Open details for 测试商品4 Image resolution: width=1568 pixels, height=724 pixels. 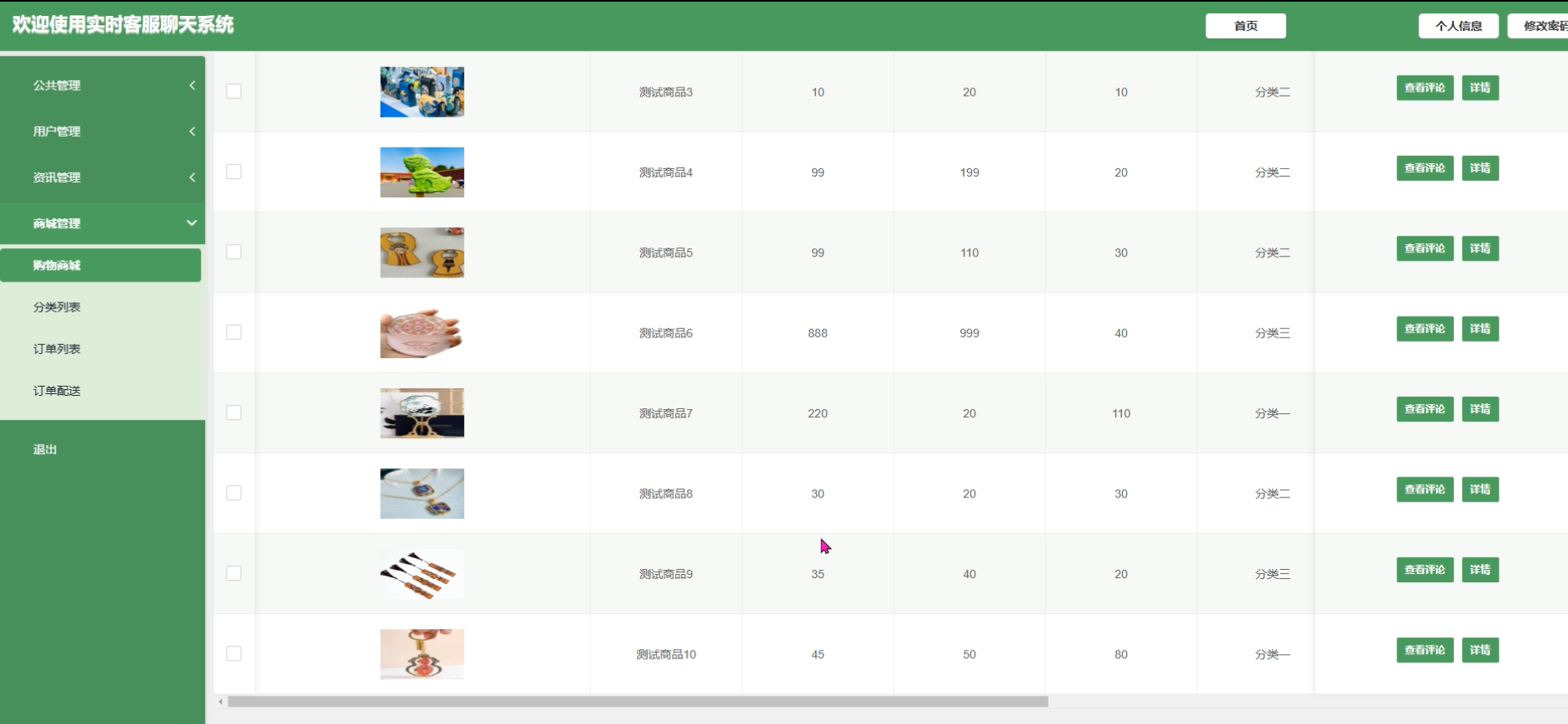[1480, 168]
